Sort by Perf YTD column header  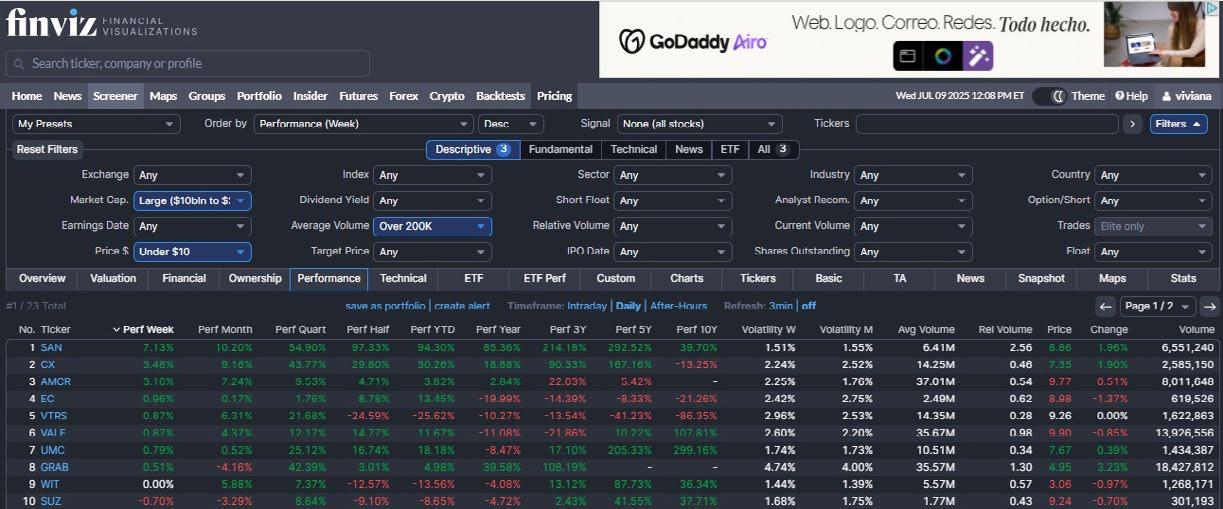431,329
